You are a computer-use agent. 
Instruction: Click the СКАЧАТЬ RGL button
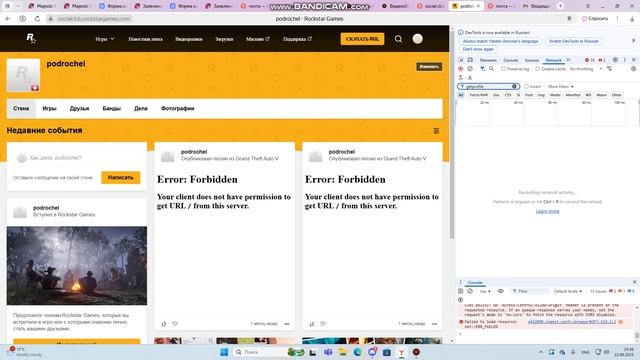coord(362,39)
